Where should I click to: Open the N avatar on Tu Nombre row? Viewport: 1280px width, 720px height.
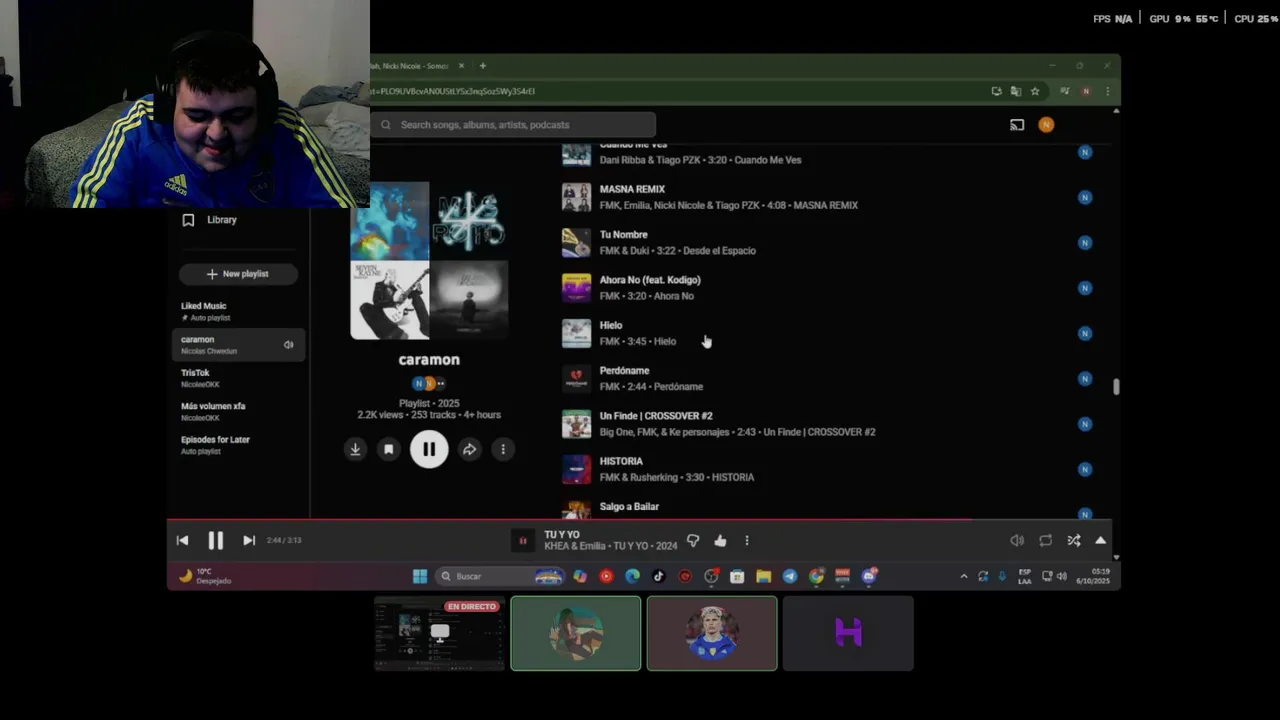1085,243
